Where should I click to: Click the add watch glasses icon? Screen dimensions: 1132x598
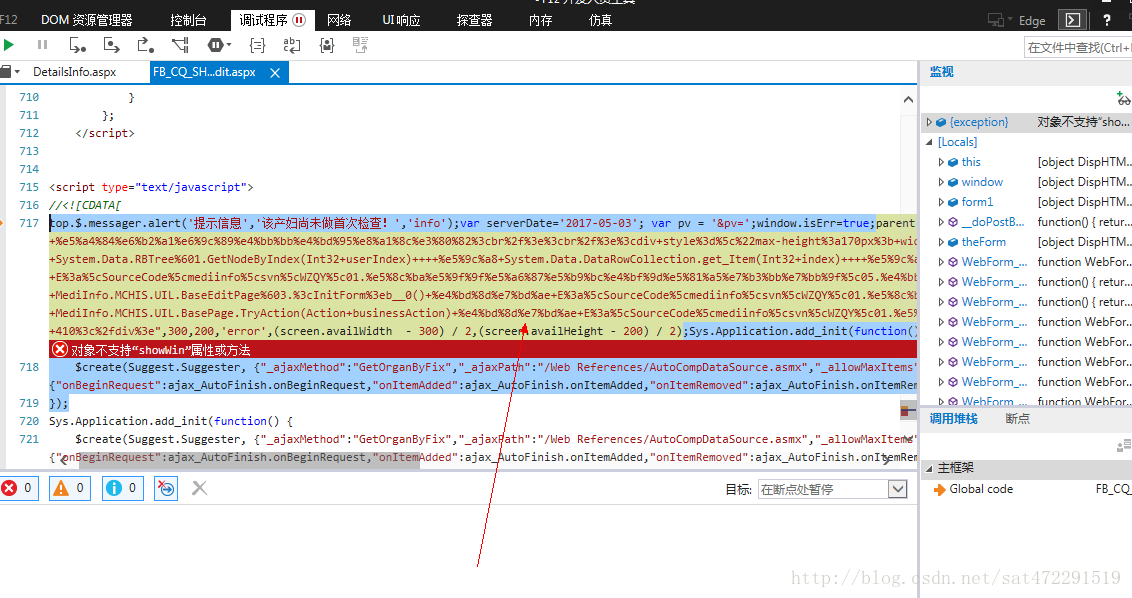pyautogui.click(x=1123, y=99)
